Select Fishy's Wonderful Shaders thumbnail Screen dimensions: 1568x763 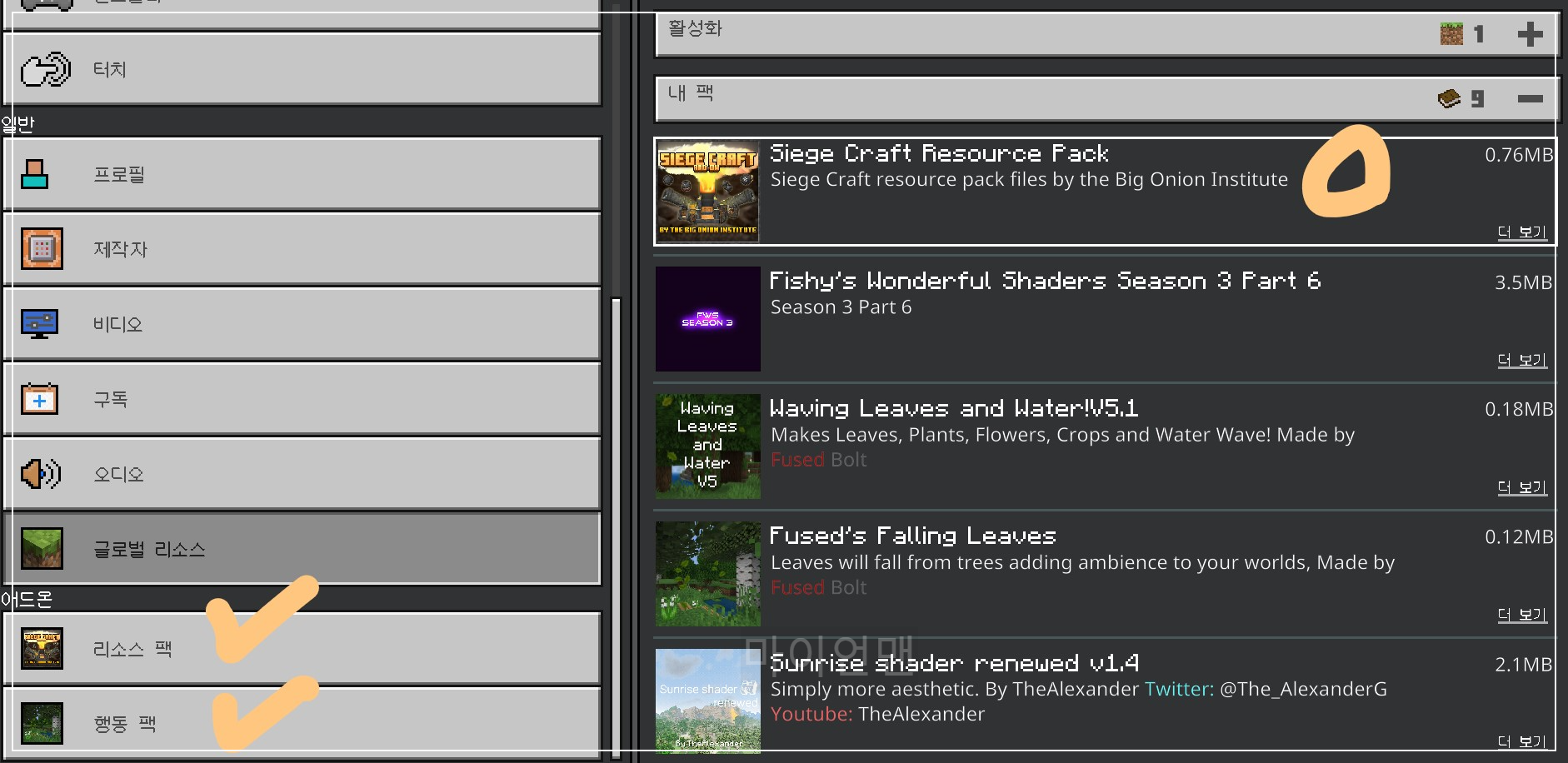[x=707, y=319]
